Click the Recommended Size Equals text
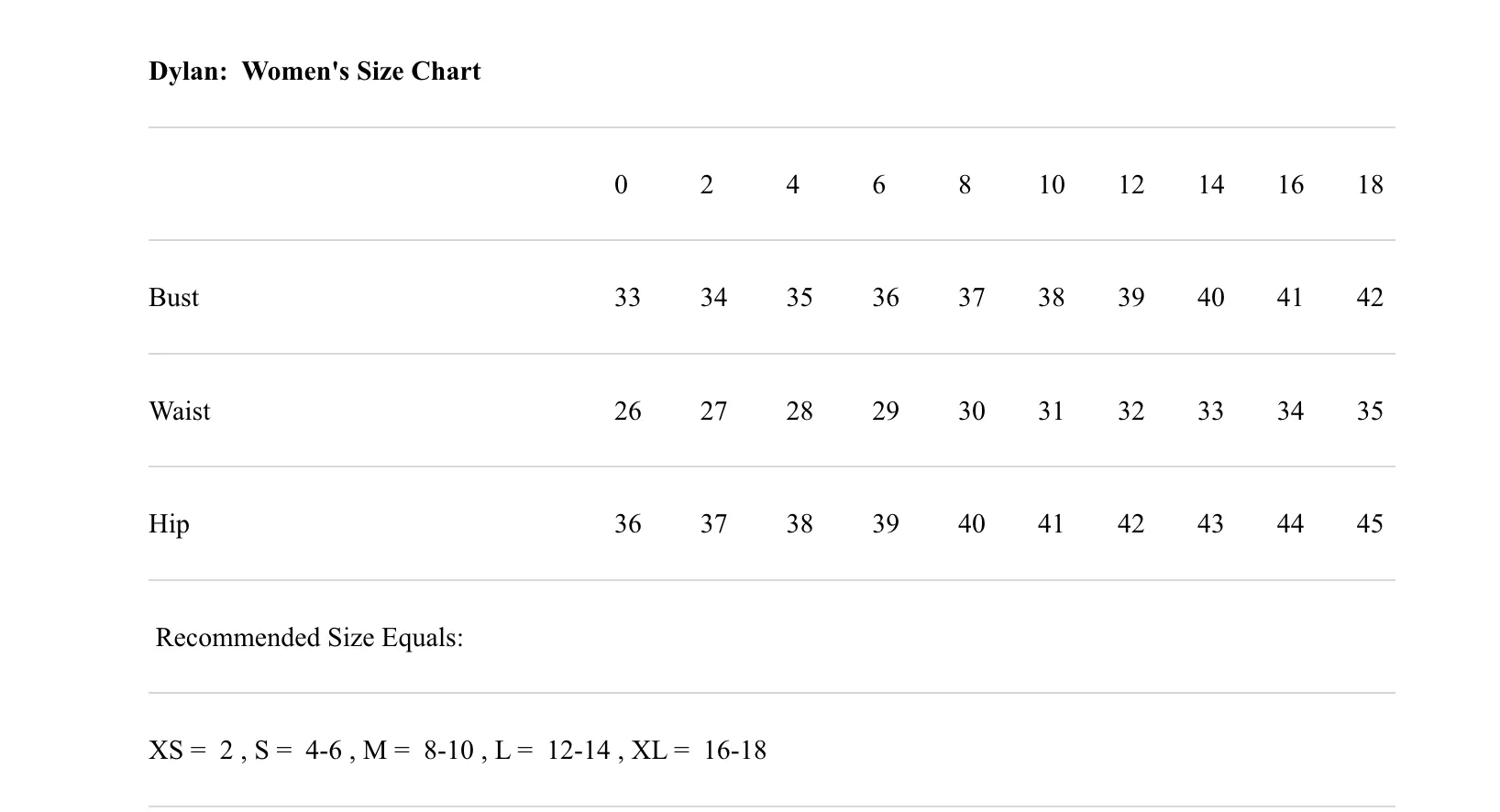This screenshot has height=812, width=1500. [309, 638]
